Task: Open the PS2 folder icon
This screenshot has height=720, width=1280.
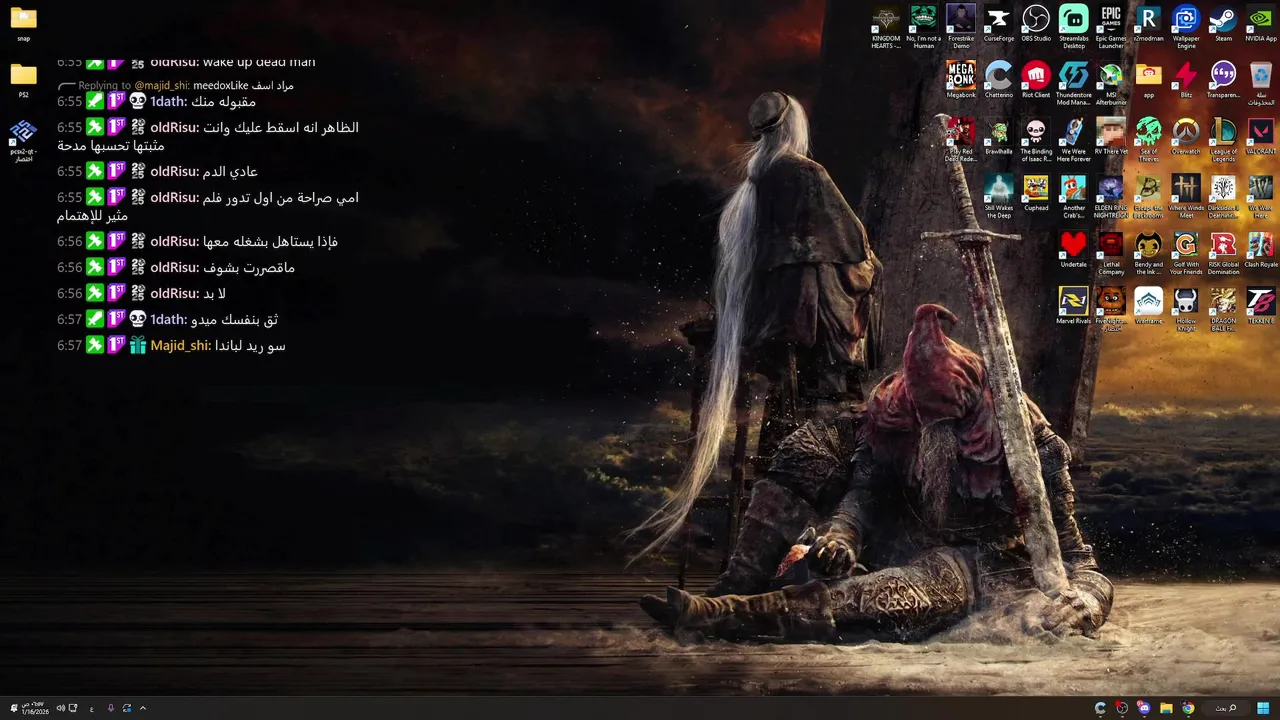Action: point(23,80)
